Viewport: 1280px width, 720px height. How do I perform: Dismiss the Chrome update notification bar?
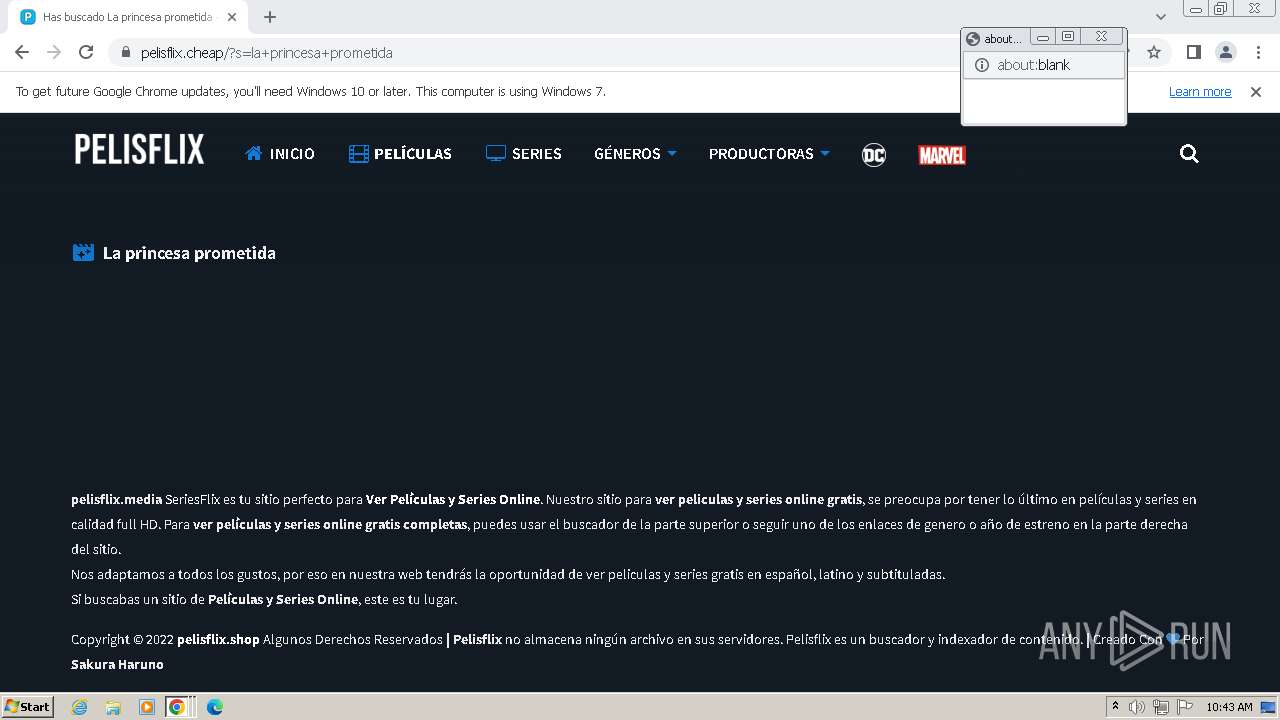pos(1256,91)
